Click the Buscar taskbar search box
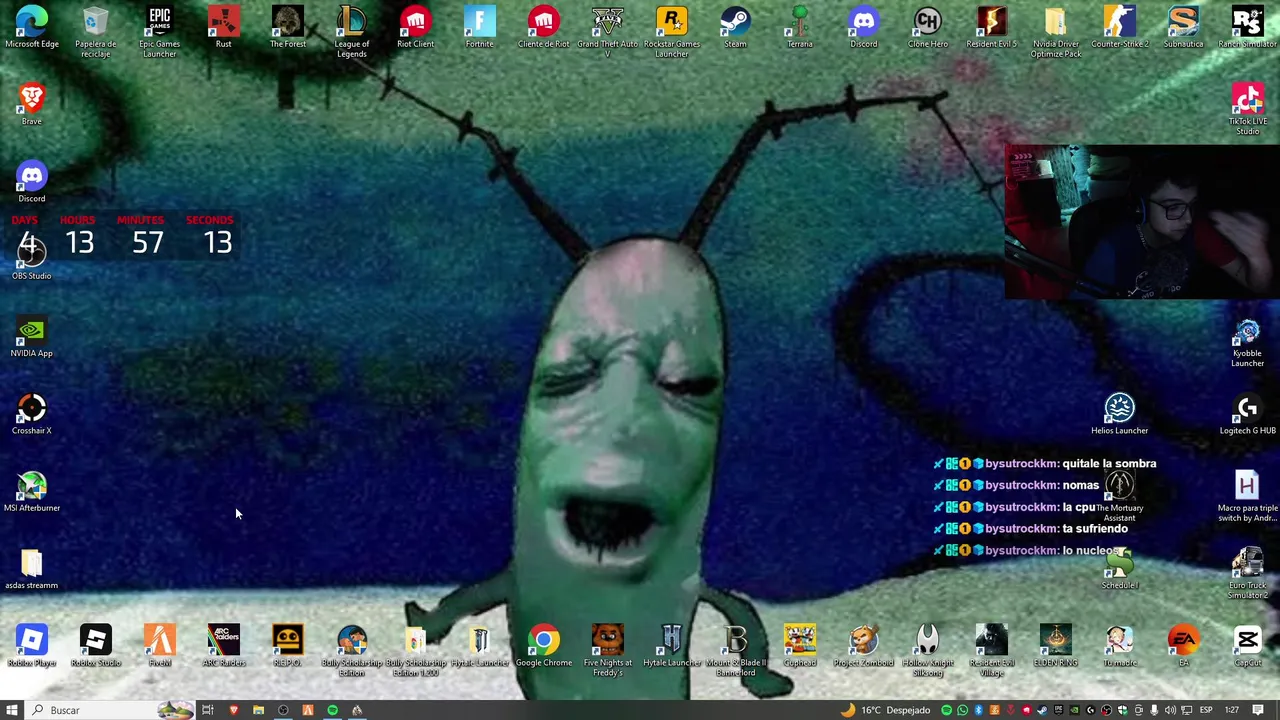The width and height of the screenshot is (1280, 720). tap(110, 710)
